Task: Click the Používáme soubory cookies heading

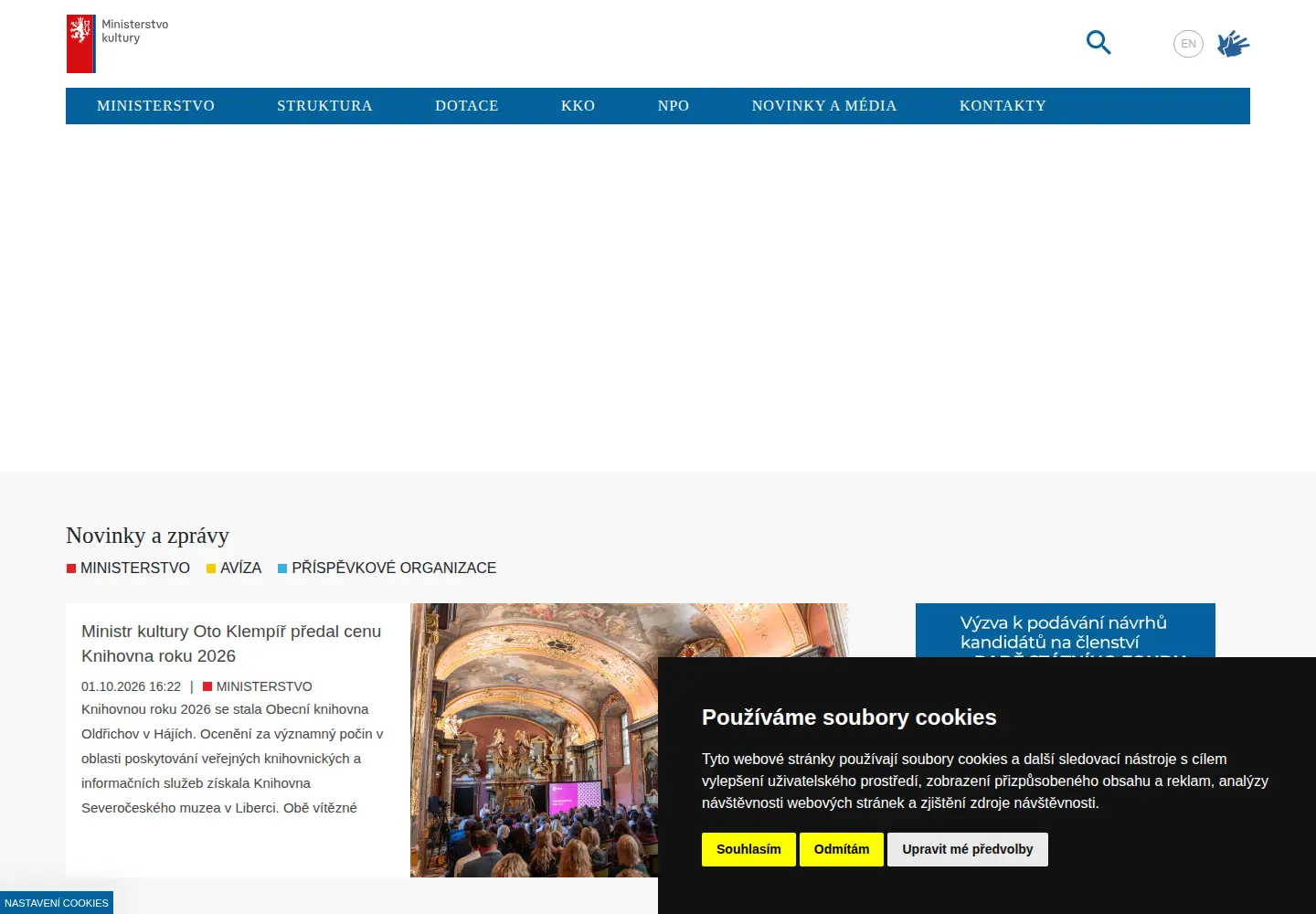Action: coord(849,717)
